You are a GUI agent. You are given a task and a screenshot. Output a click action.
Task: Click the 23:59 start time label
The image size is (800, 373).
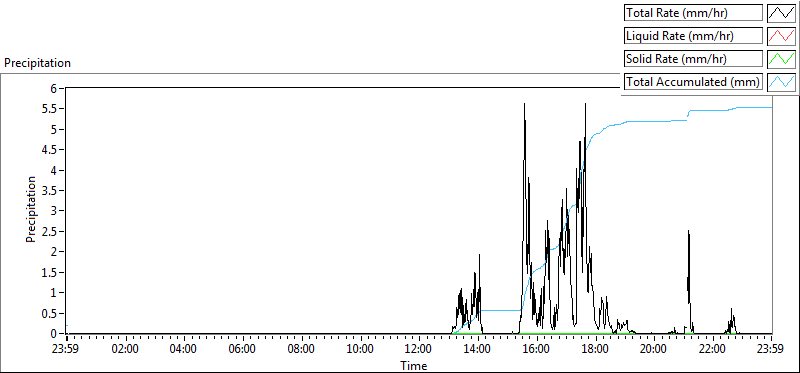click(66, 350)
